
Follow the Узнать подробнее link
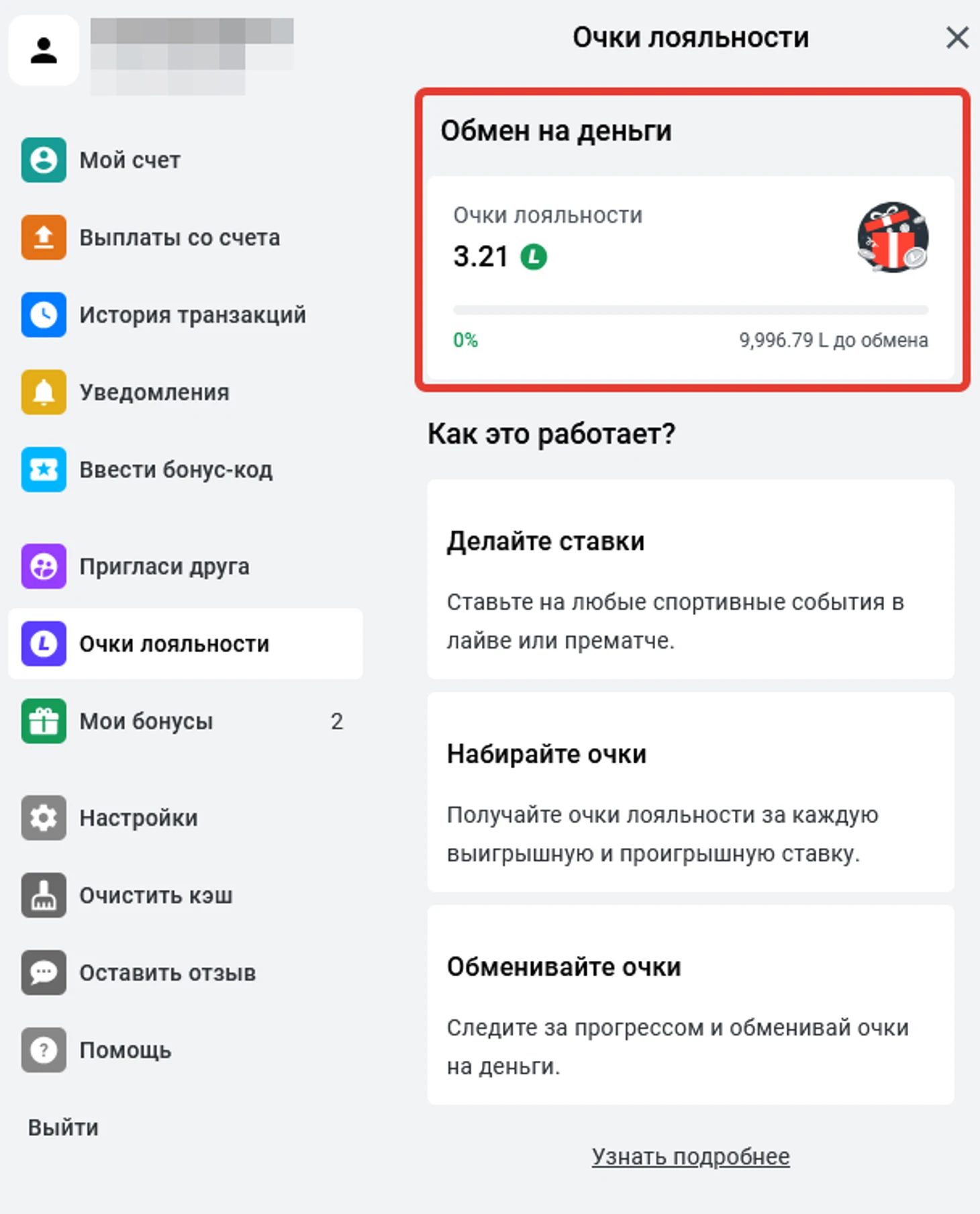(691, 1156)
